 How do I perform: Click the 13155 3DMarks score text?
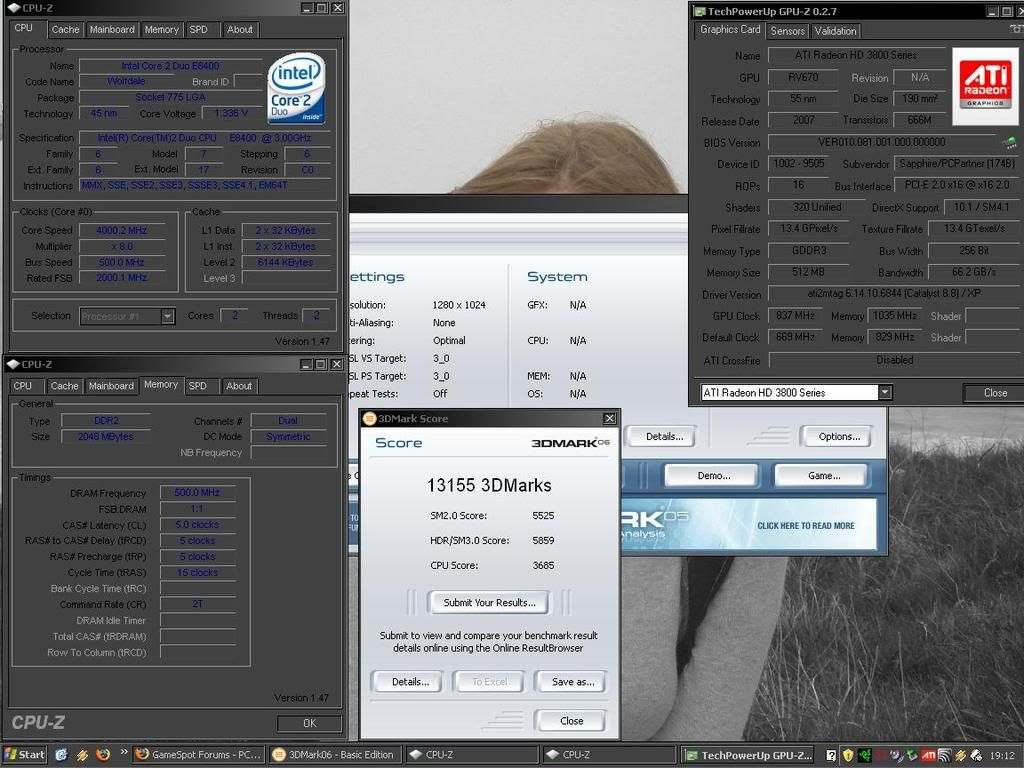pos(489,485)
